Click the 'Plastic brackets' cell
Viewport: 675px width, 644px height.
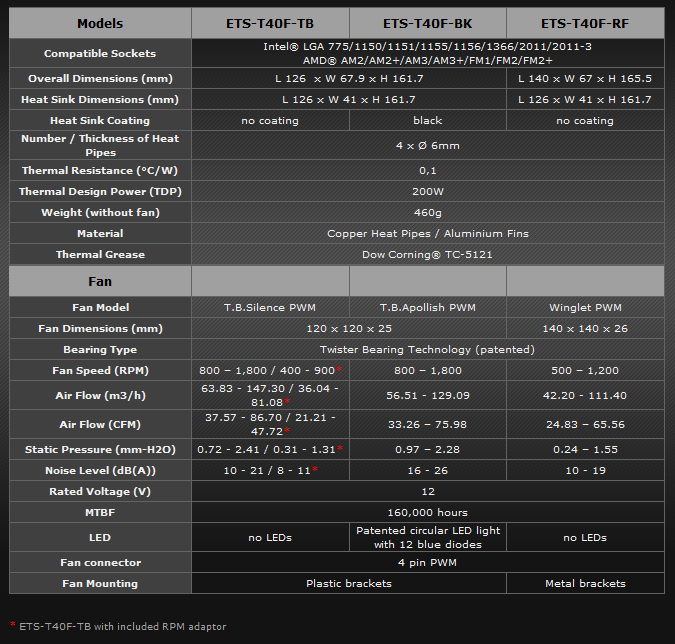point(349,583)
